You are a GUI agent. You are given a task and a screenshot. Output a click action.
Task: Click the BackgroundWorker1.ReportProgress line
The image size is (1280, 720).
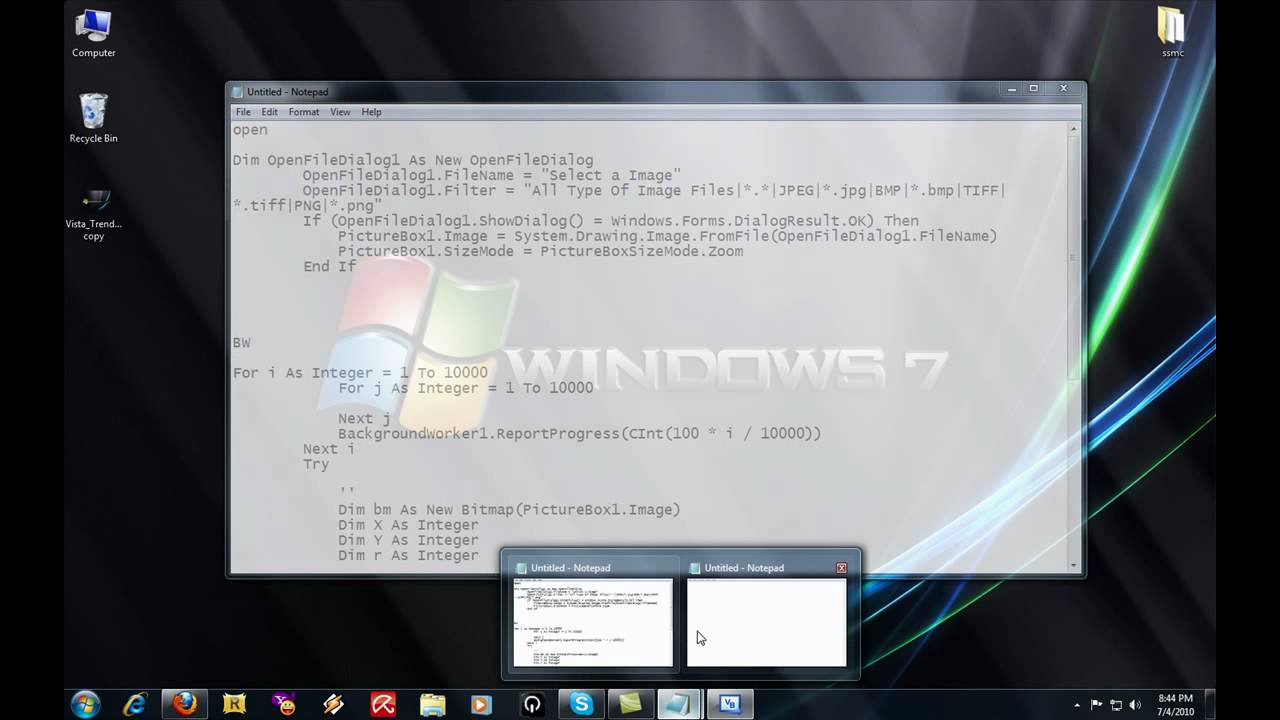point(579,433)
